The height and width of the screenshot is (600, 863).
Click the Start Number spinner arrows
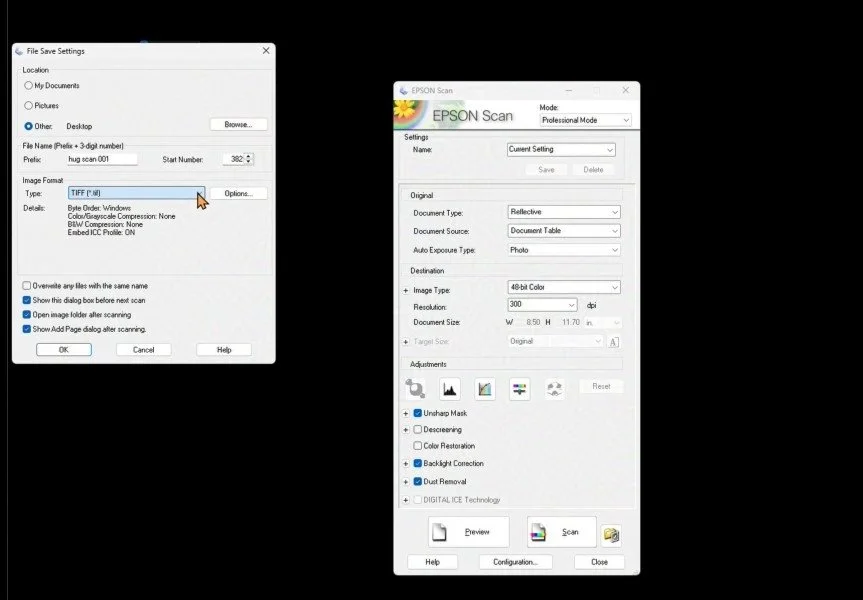pos(249,159)
